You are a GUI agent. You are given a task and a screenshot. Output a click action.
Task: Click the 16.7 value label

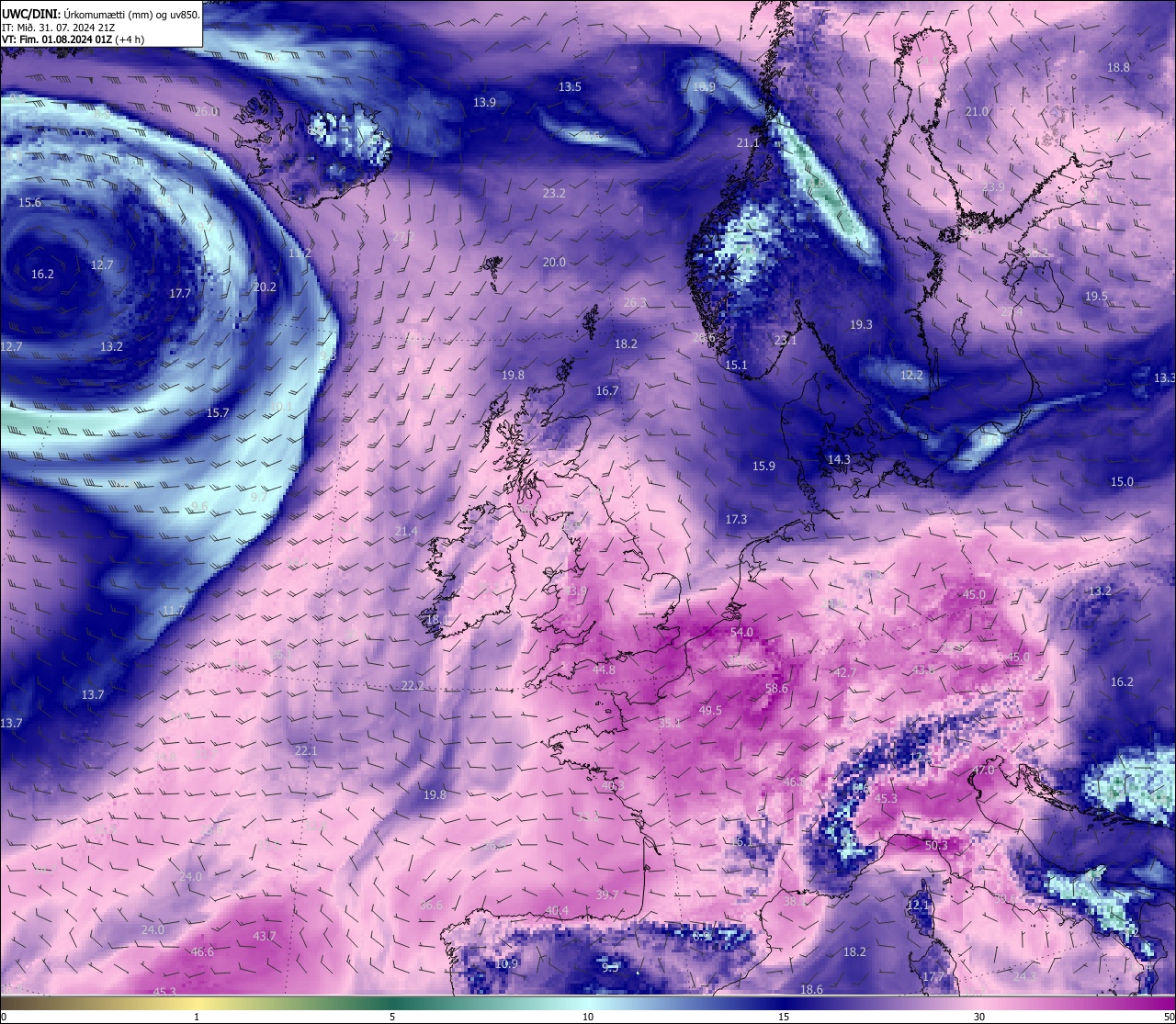(606, 391)
